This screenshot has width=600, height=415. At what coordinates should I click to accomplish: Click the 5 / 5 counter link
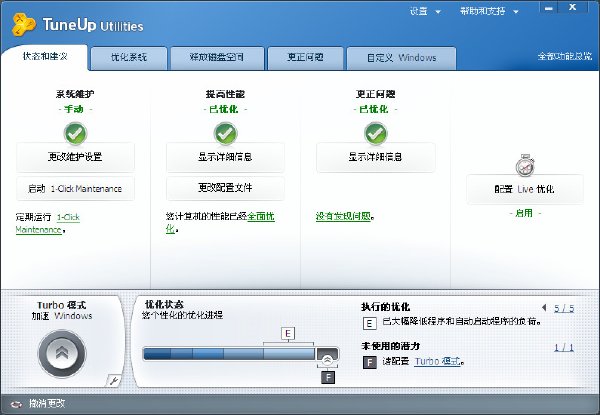point(564,308)
